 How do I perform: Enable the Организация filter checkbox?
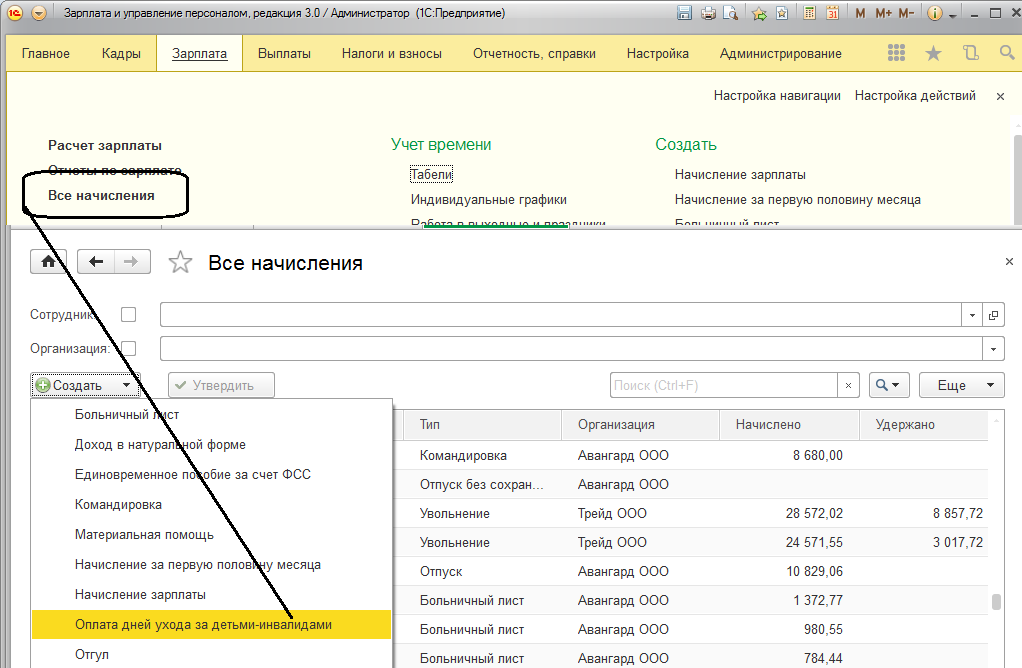(x=128, y=349)
